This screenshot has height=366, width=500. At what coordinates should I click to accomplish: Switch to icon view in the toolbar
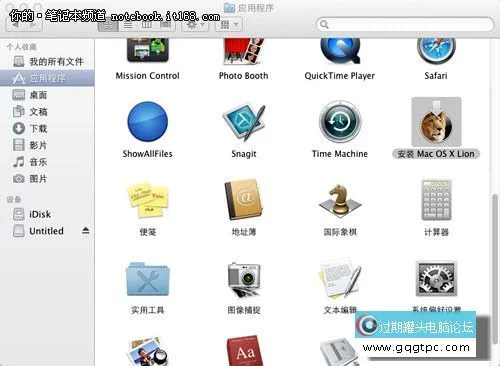click(x=108, y=25)
